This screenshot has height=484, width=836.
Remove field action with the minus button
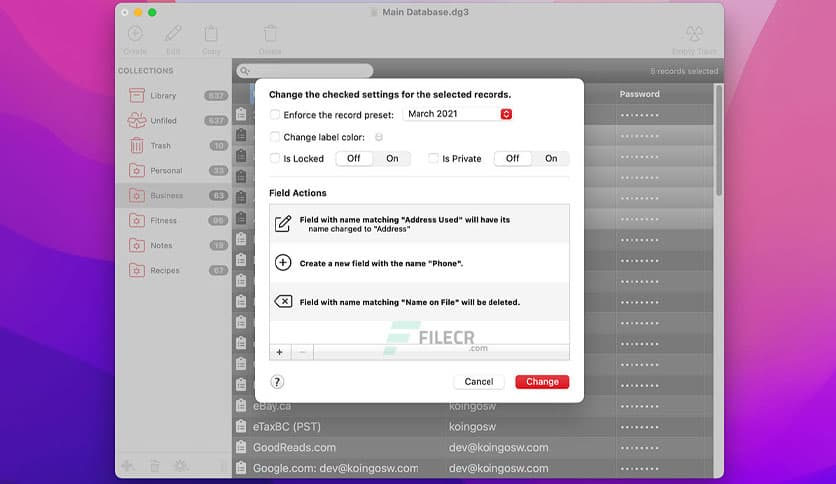(x=302, y=352)
